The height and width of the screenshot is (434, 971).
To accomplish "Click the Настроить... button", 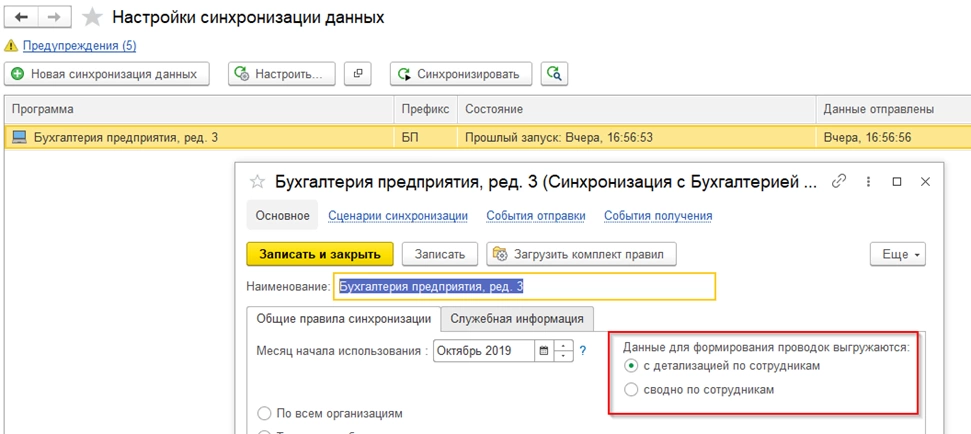I will point(282,74).
